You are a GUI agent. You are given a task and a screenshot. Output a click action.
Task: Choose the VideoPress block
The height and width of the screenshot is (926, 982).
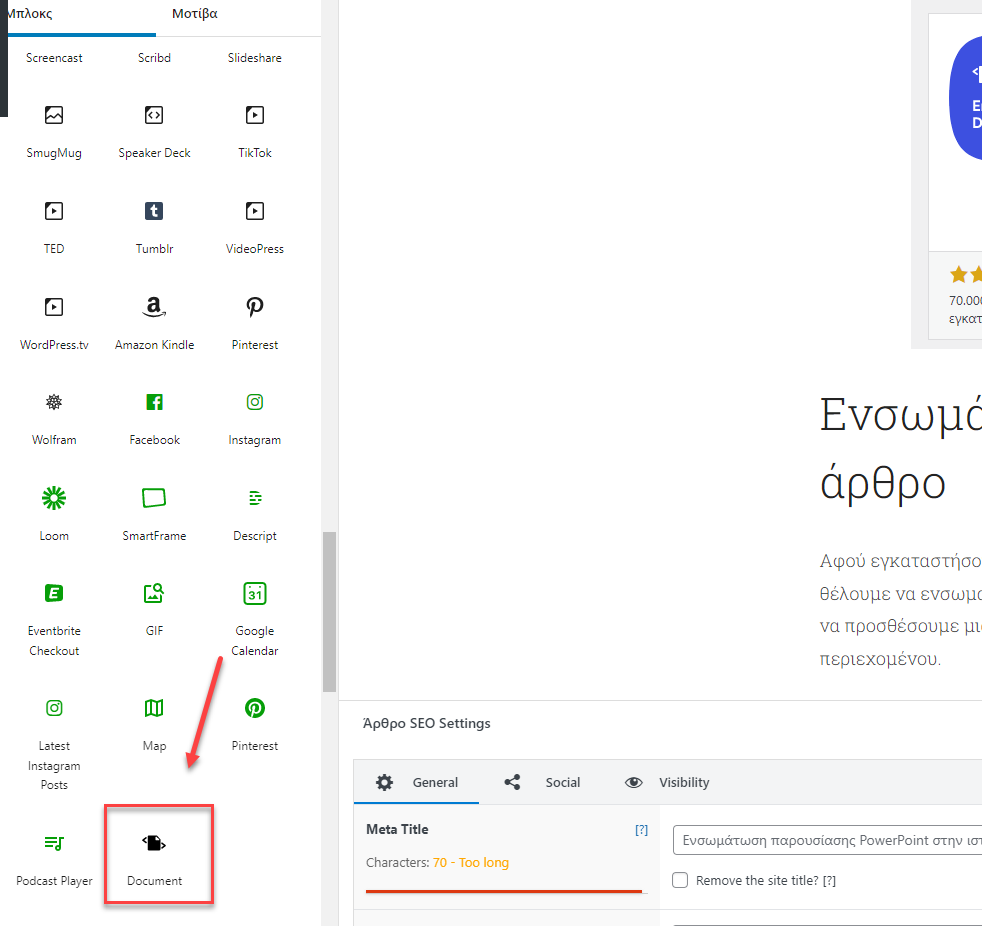point(254,228)
